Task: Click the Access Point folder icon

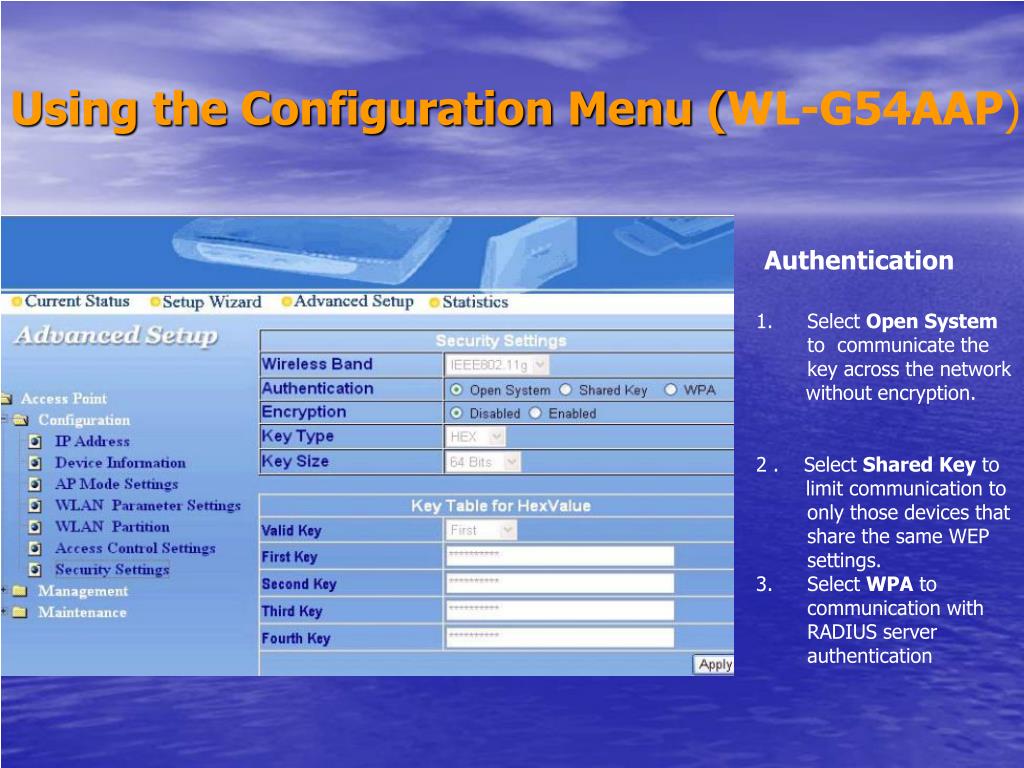Action: coord(7,398)
